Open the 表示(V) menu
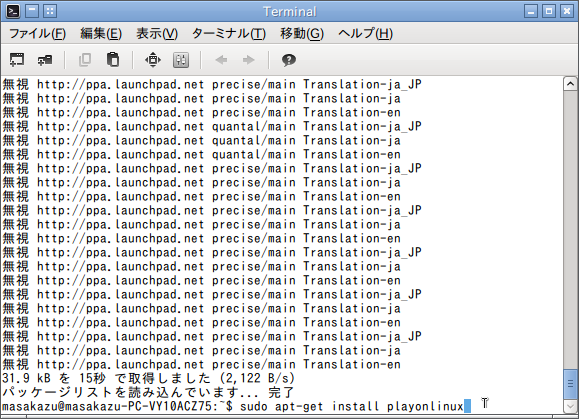Screen dimensions: 579x419 (157, 34)
